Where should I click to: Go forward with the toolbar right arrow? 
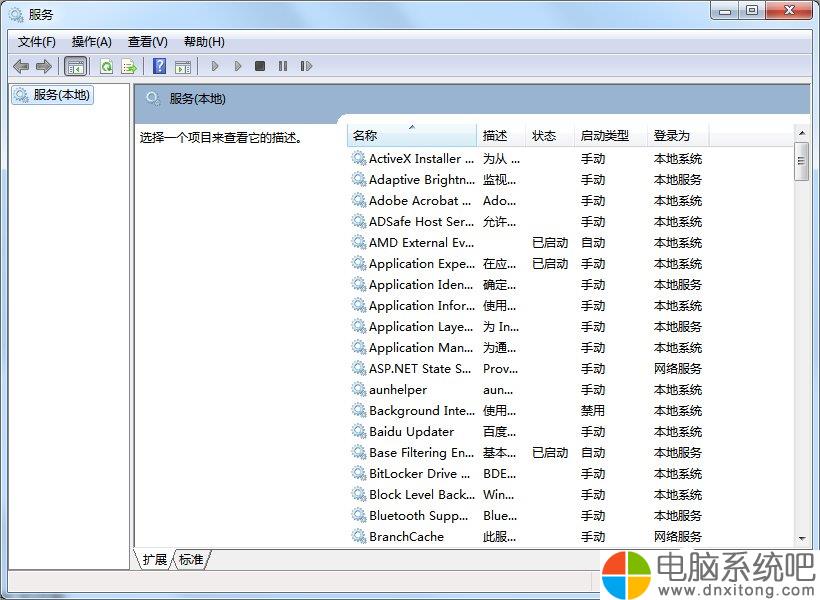[44, 66]
